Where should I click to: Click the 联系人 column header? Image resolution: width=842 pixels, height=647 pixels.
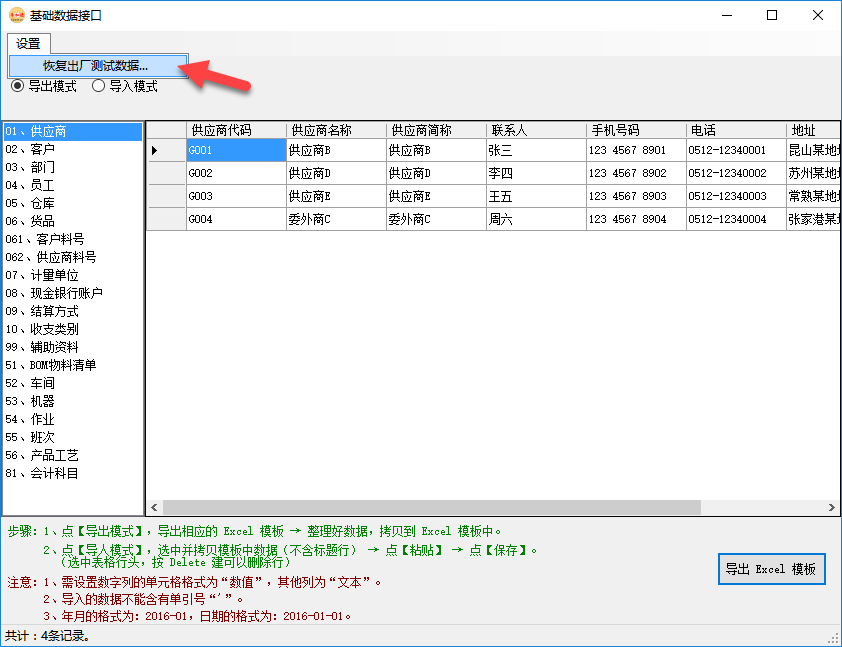pyautogui.click(x=535, y=130)
